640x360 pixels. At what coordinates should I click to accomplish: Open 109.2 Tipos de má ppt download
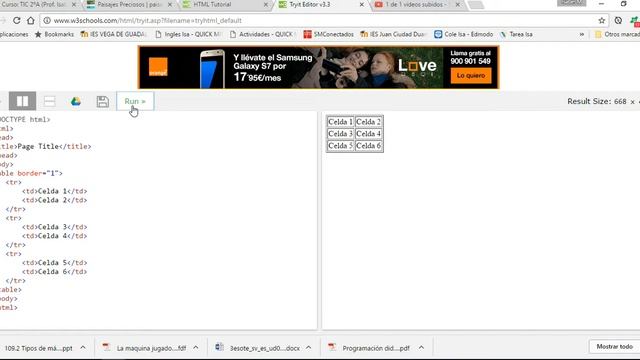coord(38,348)
